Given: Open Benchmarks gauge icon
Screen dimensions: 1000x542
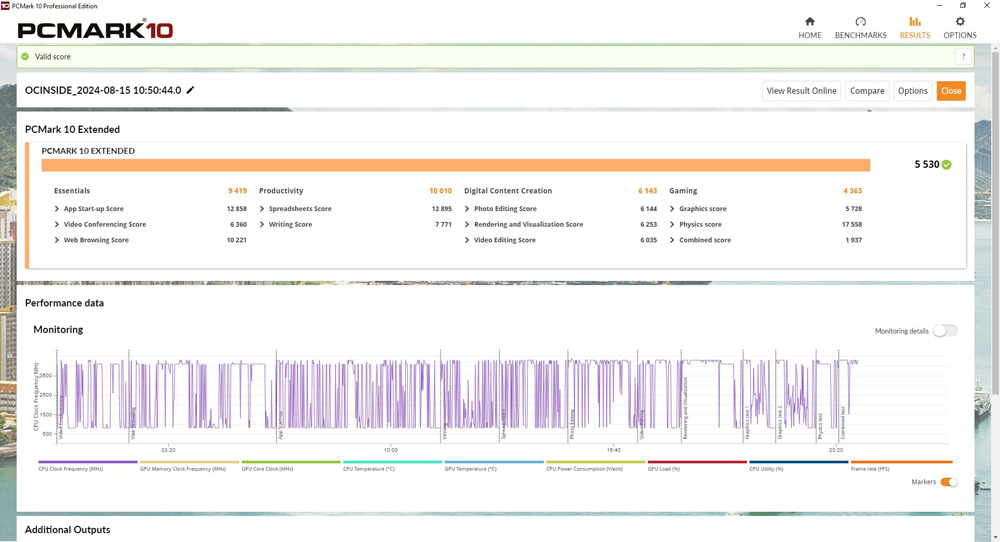Looking at the screenshot, I should click(860, 21).
